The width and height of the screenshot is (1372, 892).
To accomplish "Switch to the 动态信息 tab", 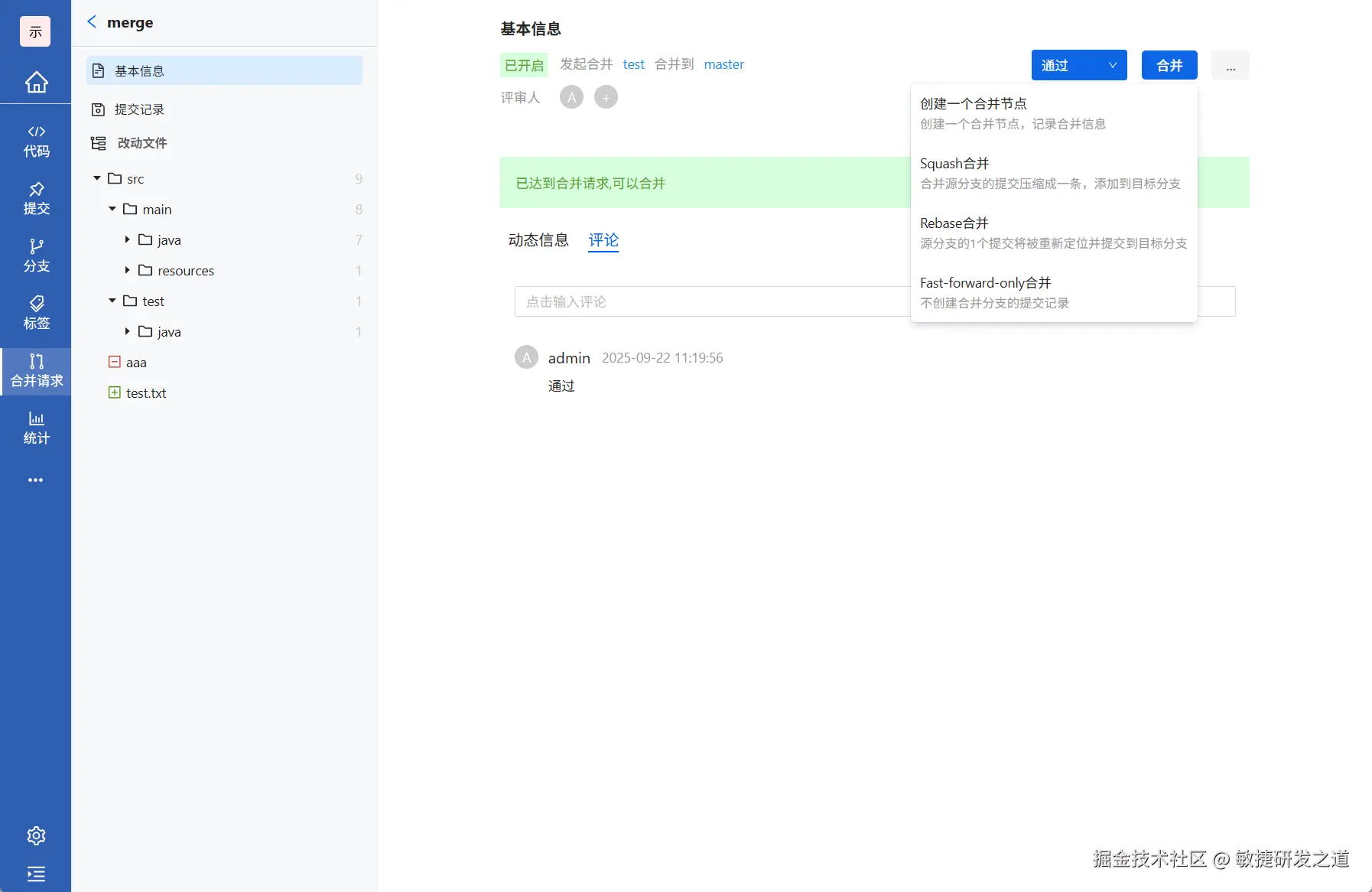I will (x=538, y=240).
